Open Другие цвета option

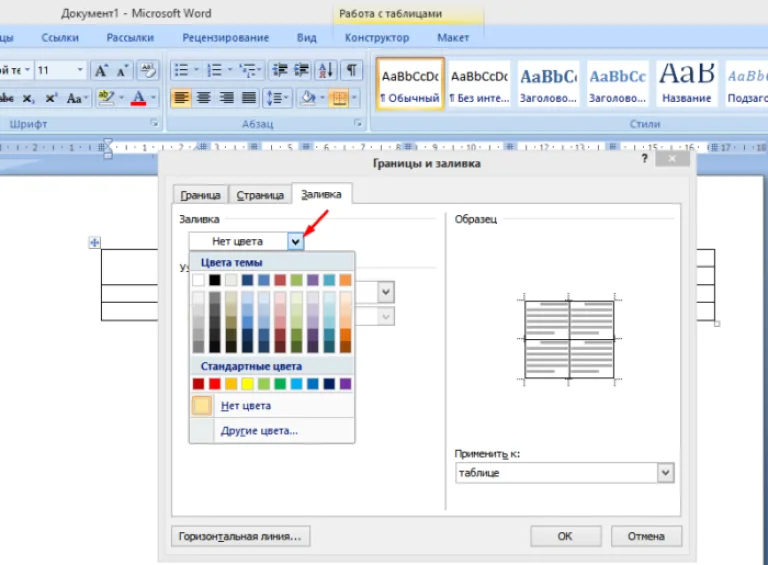pyautogui.click(x=272, y=431)
